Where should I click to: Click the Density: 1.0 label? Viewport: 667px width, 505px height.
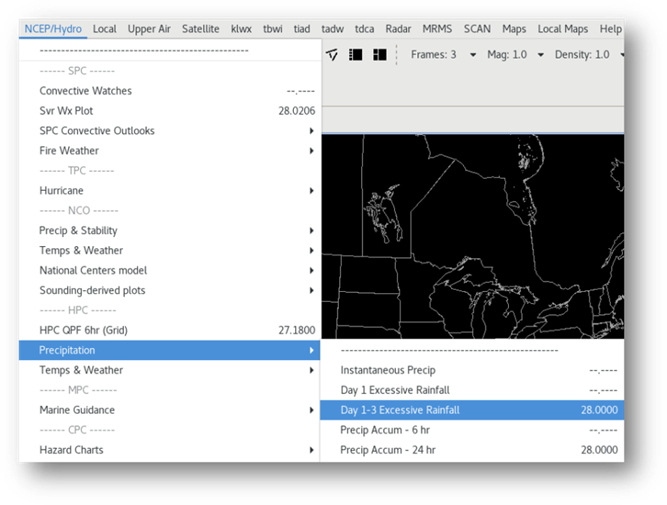581,55
